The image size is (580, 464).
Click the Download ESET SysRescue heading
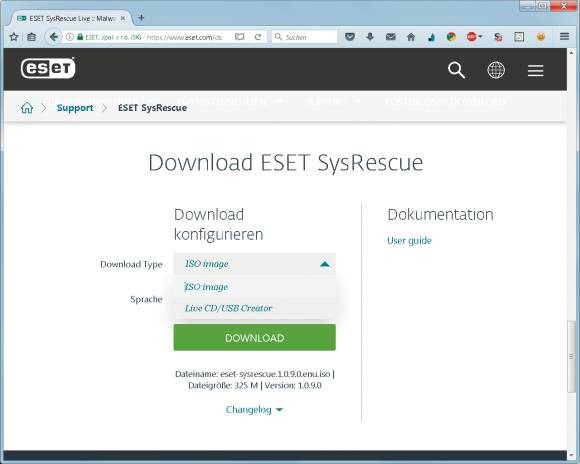point(286,162)
